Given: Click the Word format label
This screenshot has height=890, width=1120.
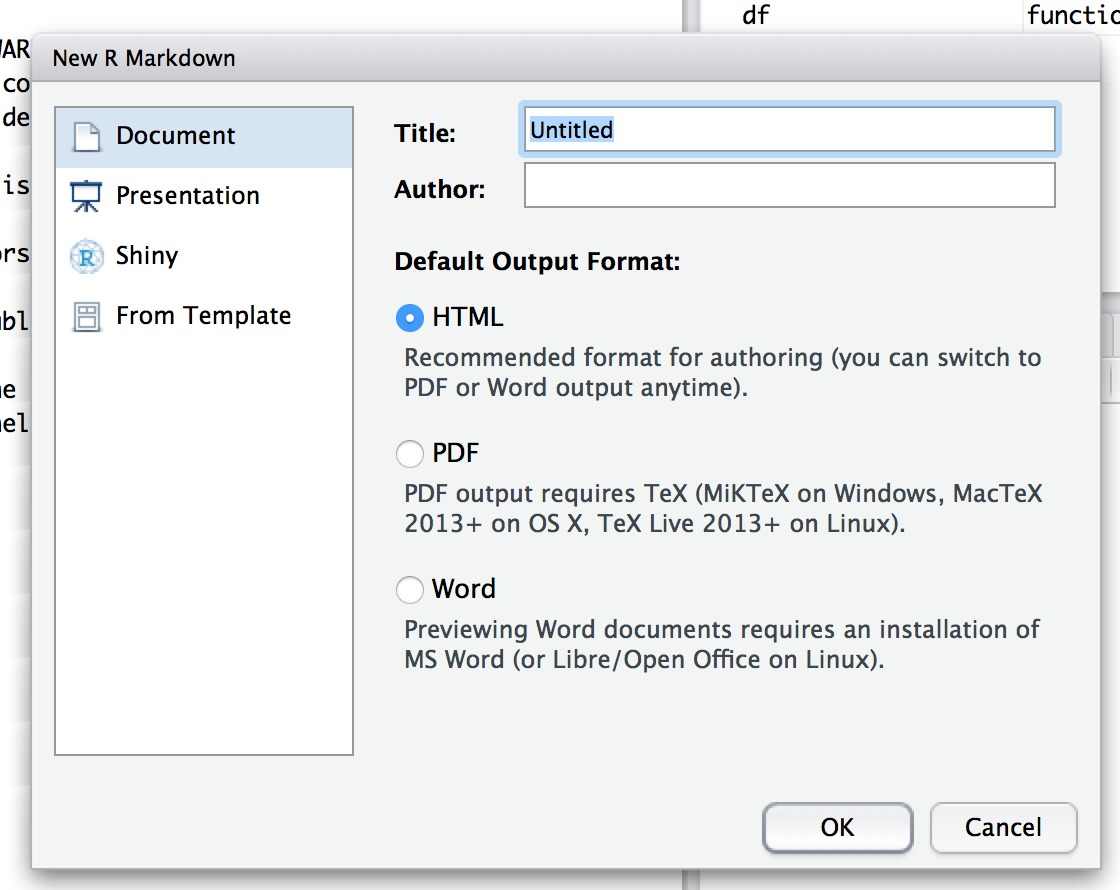Looking at the screenshot, I should tap(464, 589).
